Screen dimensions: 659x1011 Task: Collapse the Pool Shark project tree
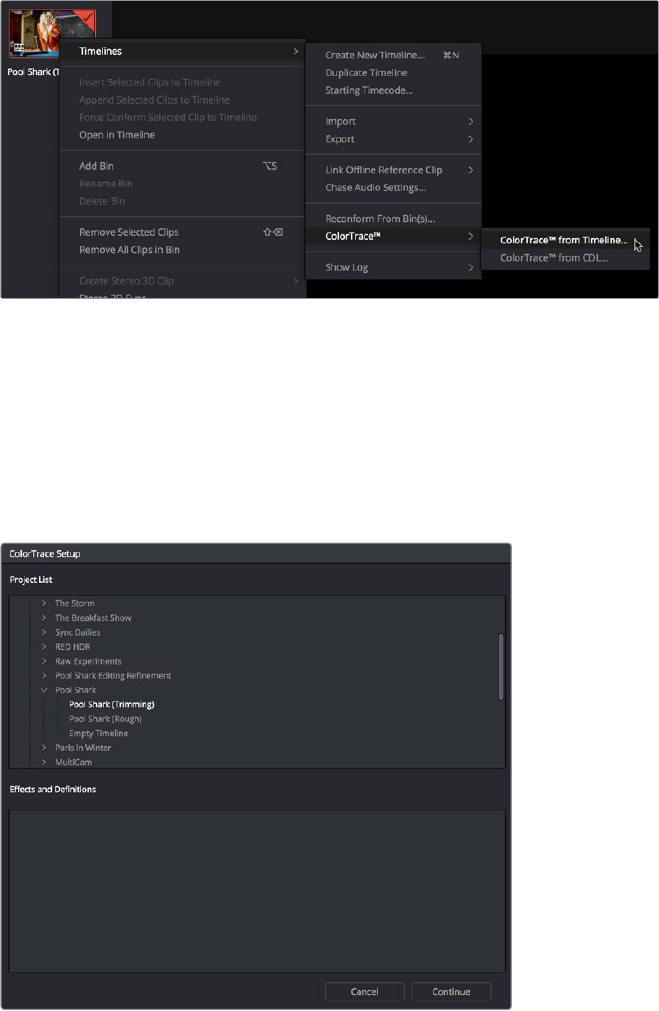(44, 690)
